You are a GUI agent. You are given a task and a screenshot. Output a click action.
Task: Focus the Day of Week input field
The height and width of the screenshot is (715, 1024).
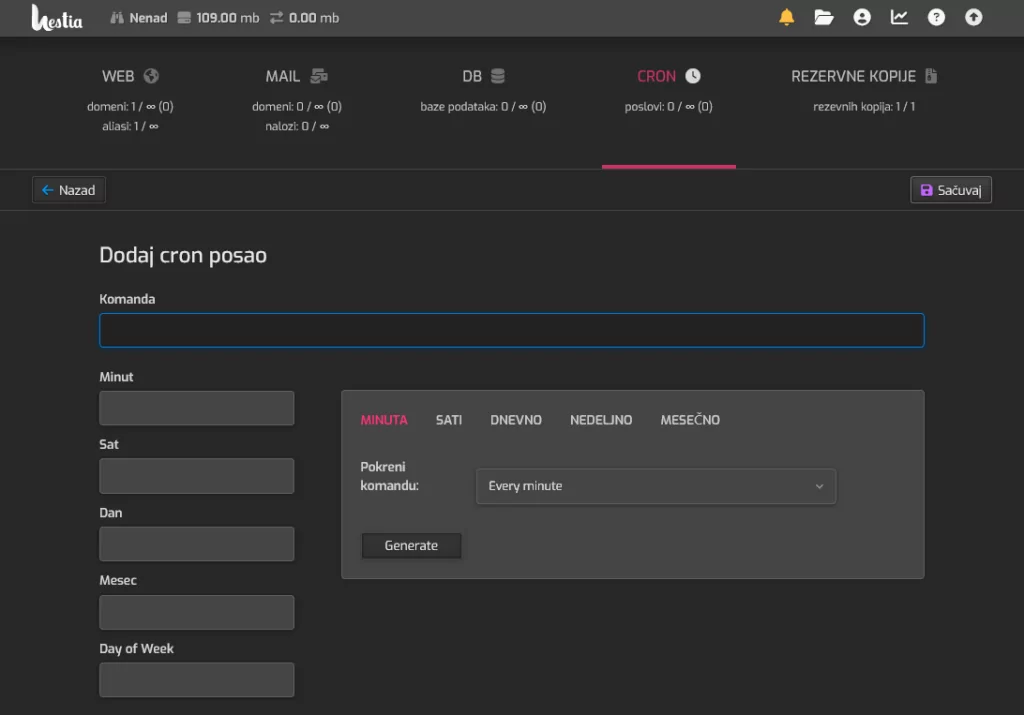(x=197, y=680)
